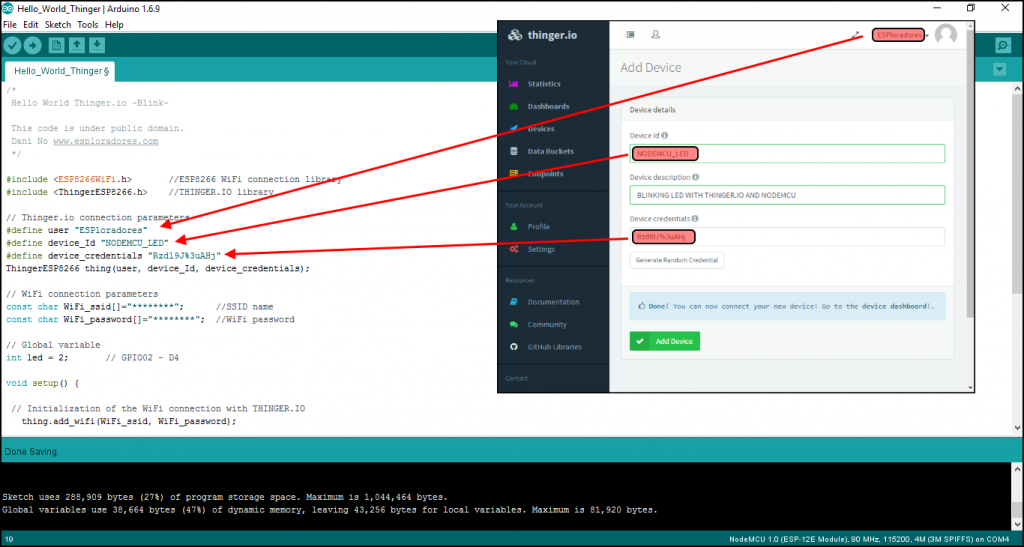
Task: Click the Profile person icon in sidebar
Action: pyautogui.click(x=513, y=227)
